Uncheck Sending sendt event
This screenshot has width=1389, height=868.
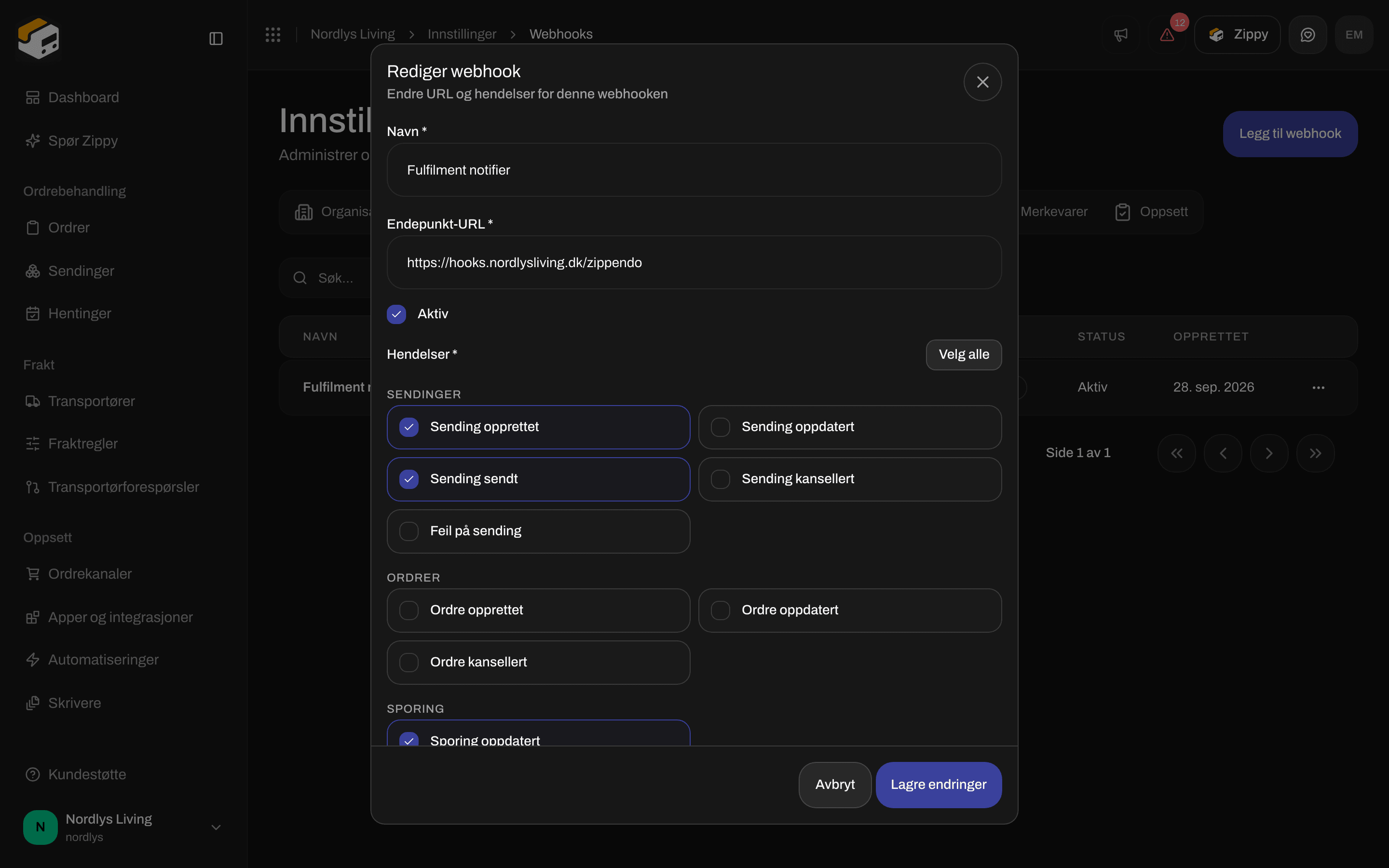(x=538, y=479)
